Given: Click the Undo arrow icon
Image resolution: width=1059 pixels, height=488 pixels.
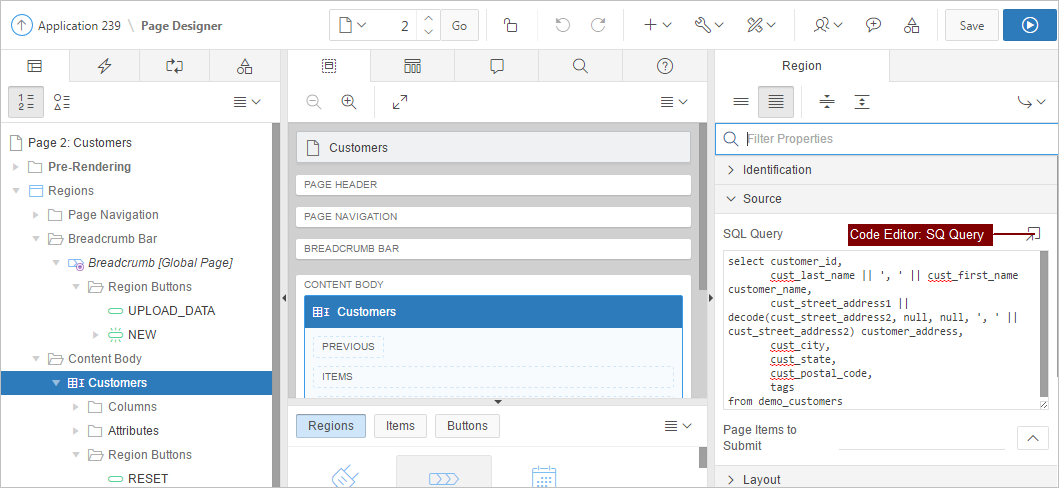Looking at the screenshot, I should (x=563, y=25).
